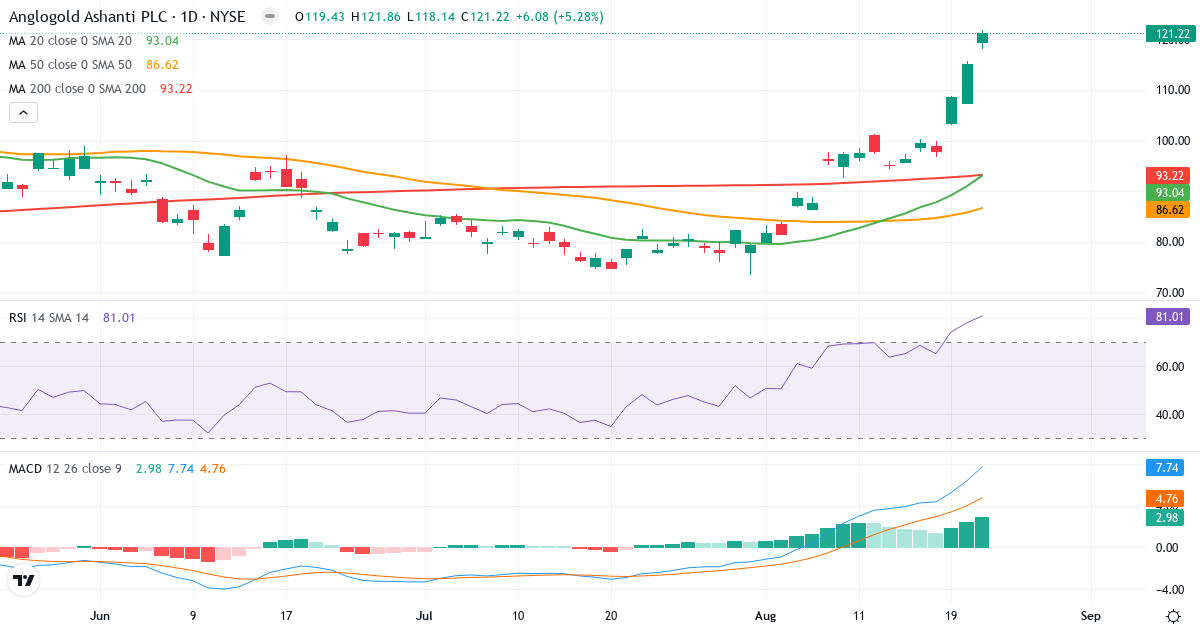The image size is (1200, 630).
Task: Click the 70.00 price axis label
Action: (1172, 293)
